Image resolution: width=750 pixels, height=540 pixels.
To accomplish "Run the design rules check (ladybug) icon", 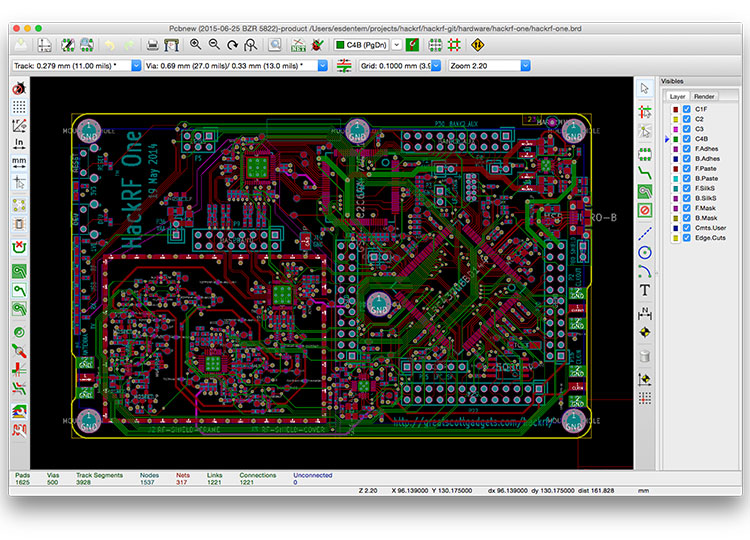I will [x=318, y=45].
